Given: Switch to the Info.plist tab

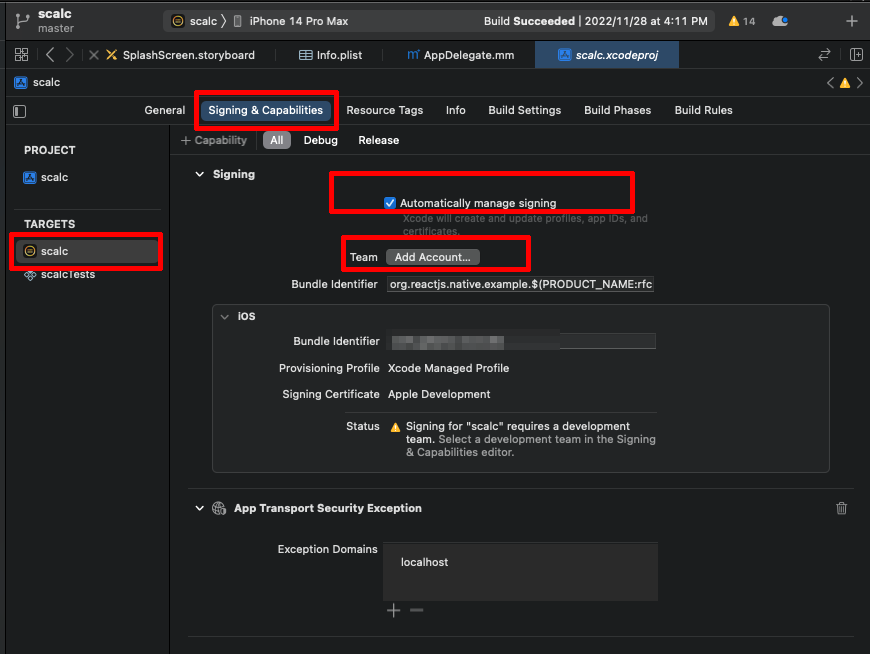Looking at the screenshot, I should pos(330,55).
